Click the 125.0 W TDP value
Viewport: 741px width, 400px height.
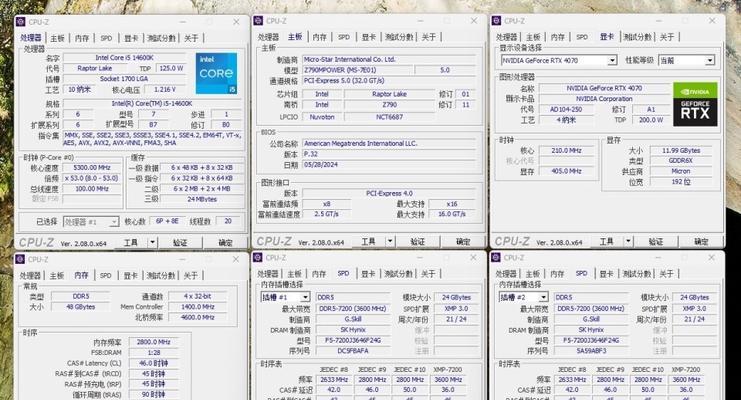pyautogui.click(x=171, y=69)
